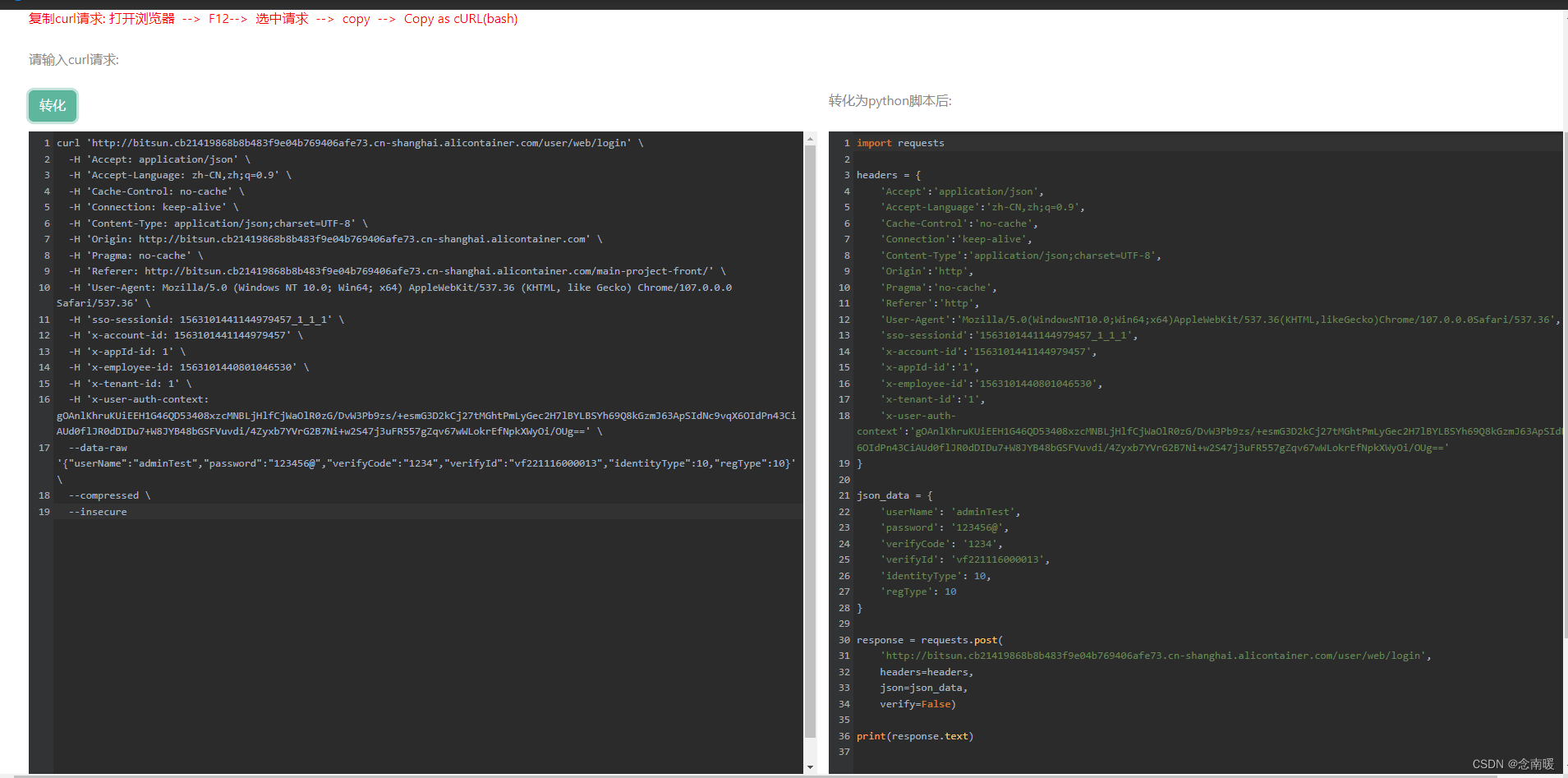The image size is (1568, 778).
Task: Click the '--data-raw' curl line
Action: (x=98, y=448)
